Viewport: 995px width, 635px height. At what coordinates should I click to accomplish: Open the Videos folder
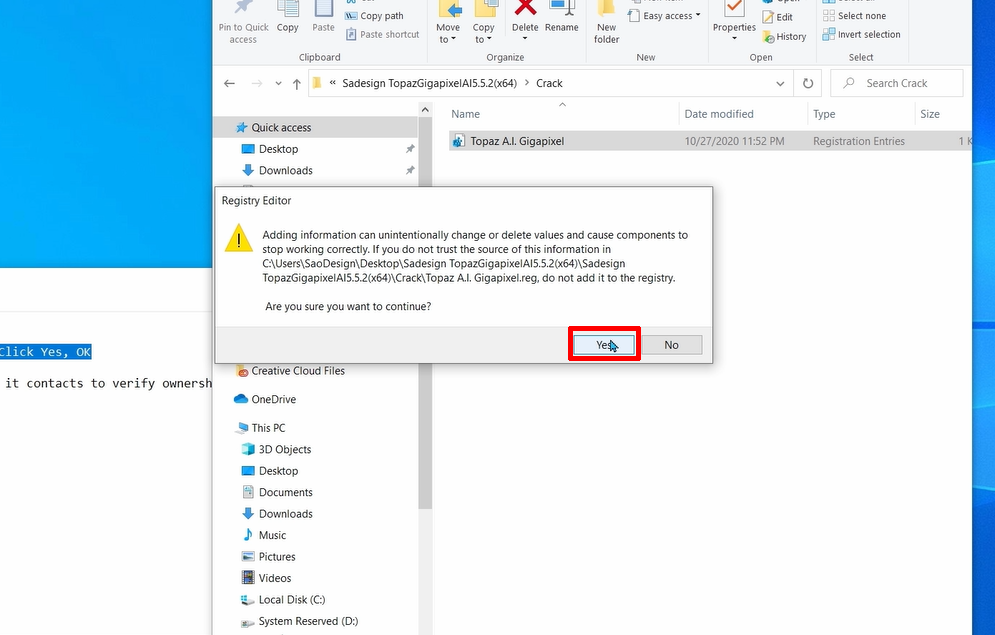275,579
